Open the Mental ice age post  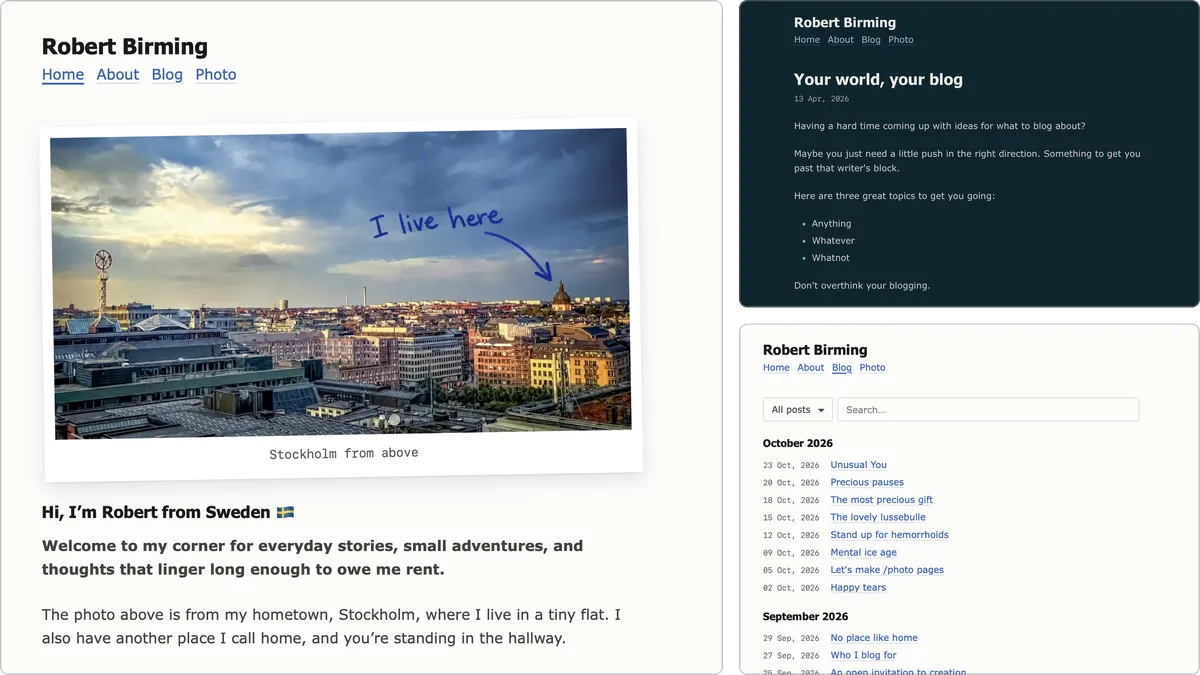pos(863,552)
